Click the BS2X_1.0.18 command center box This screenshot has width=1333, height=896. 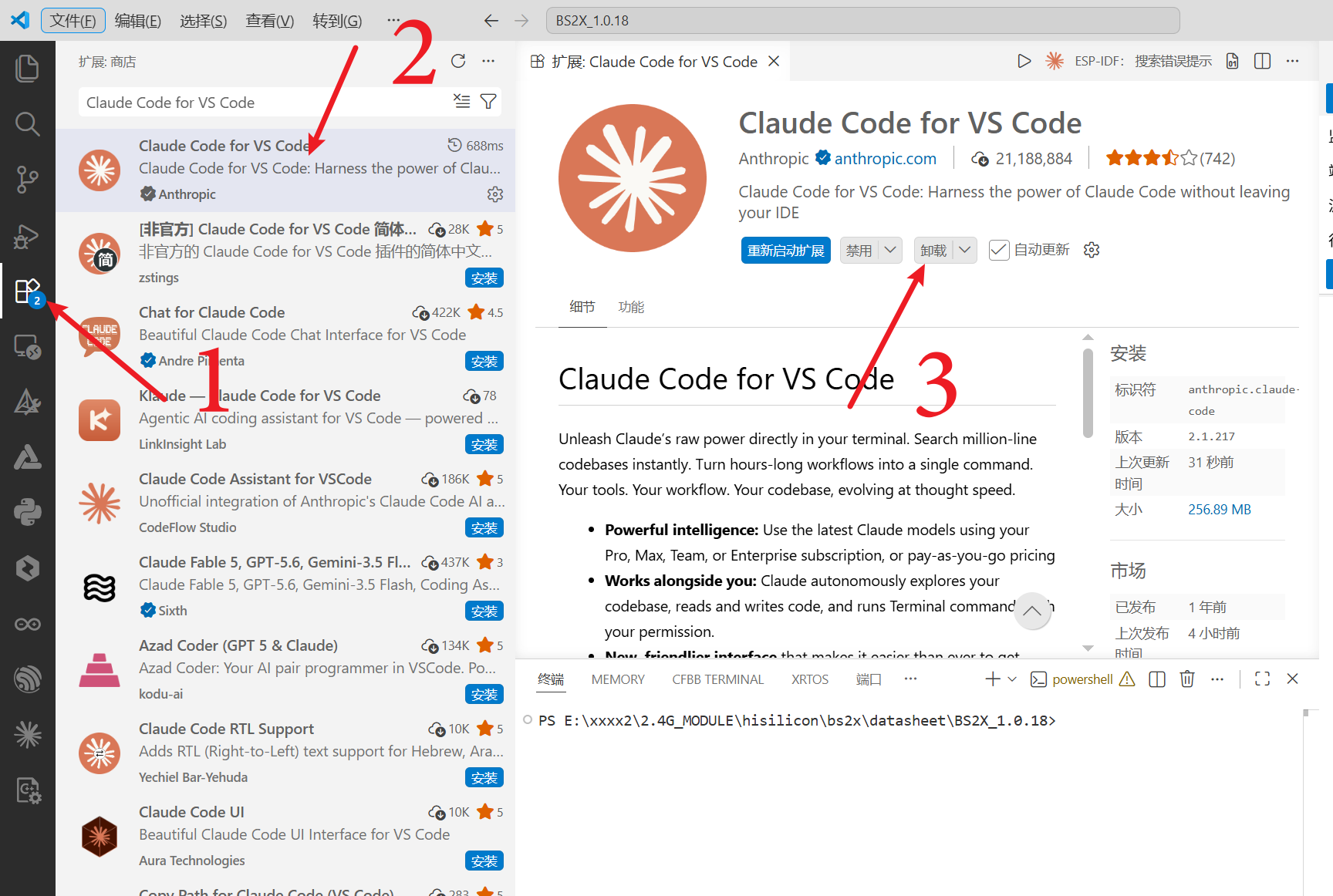click(862, 21)
